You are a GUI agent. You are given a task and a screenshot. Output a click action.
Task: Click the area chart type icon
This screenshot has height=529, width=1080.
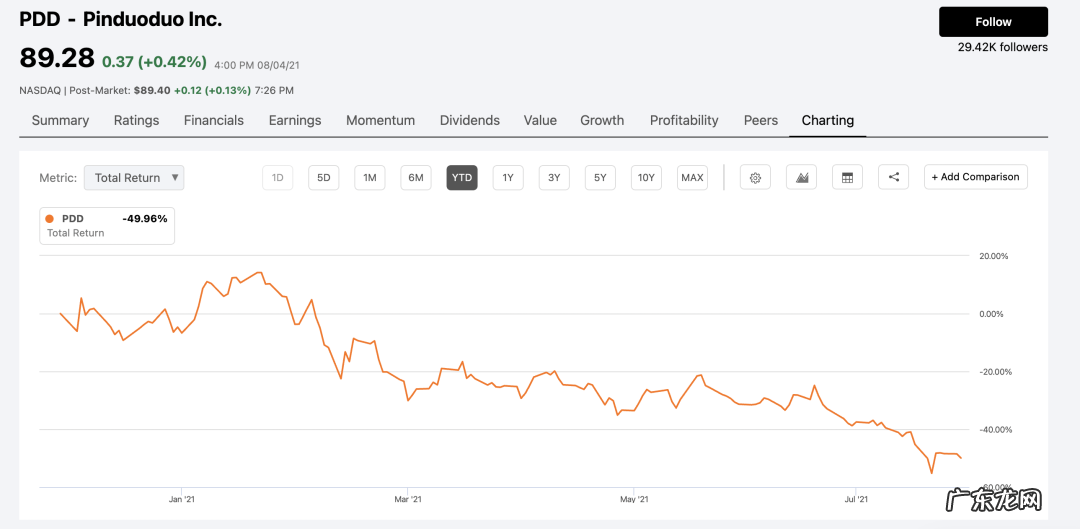tap(801, 178)
